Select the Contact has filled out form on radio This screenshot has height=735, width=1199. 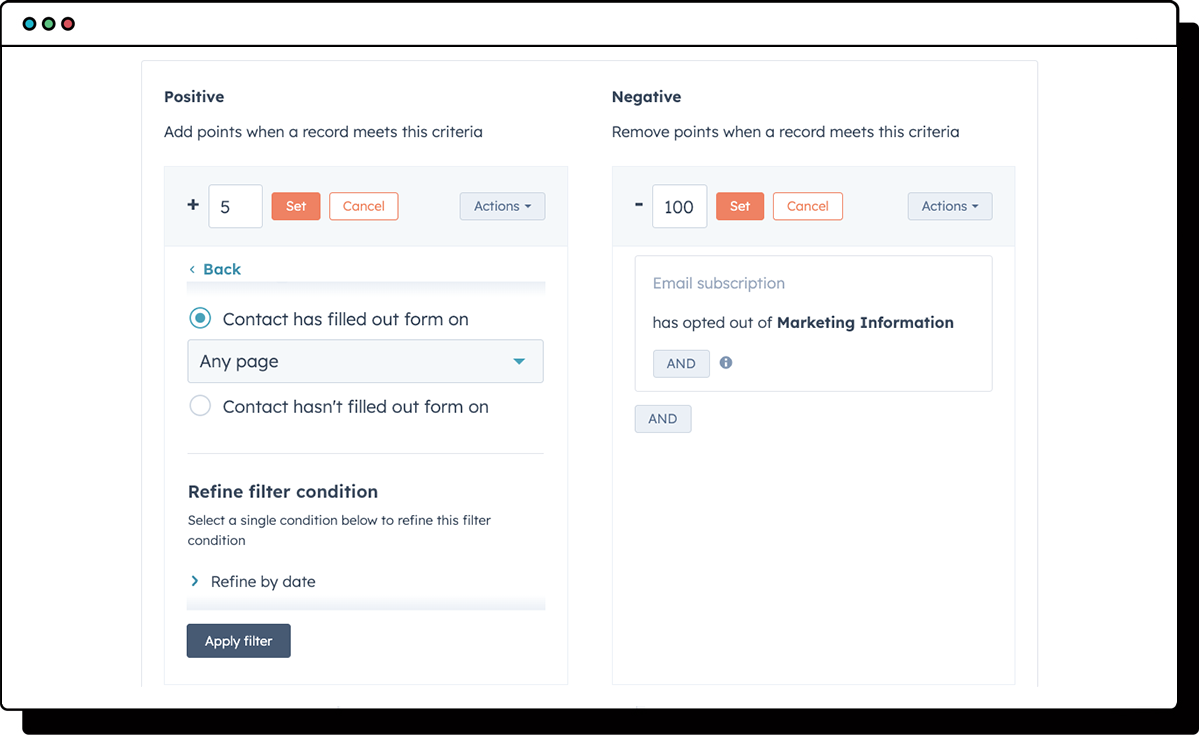pyautogui.click(x=200, y=318)
